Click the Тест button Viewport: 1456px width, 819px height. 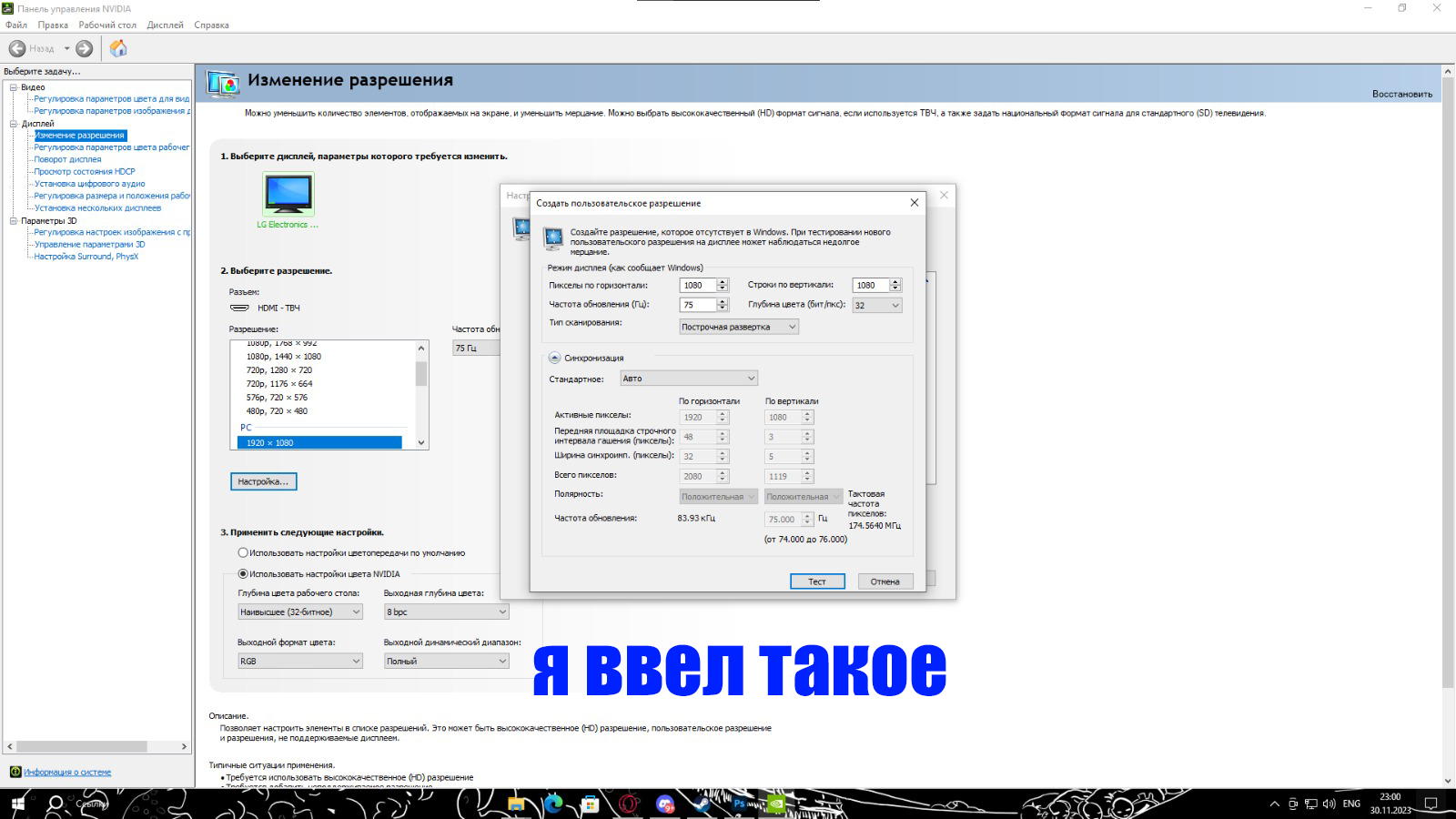point(817,581)
